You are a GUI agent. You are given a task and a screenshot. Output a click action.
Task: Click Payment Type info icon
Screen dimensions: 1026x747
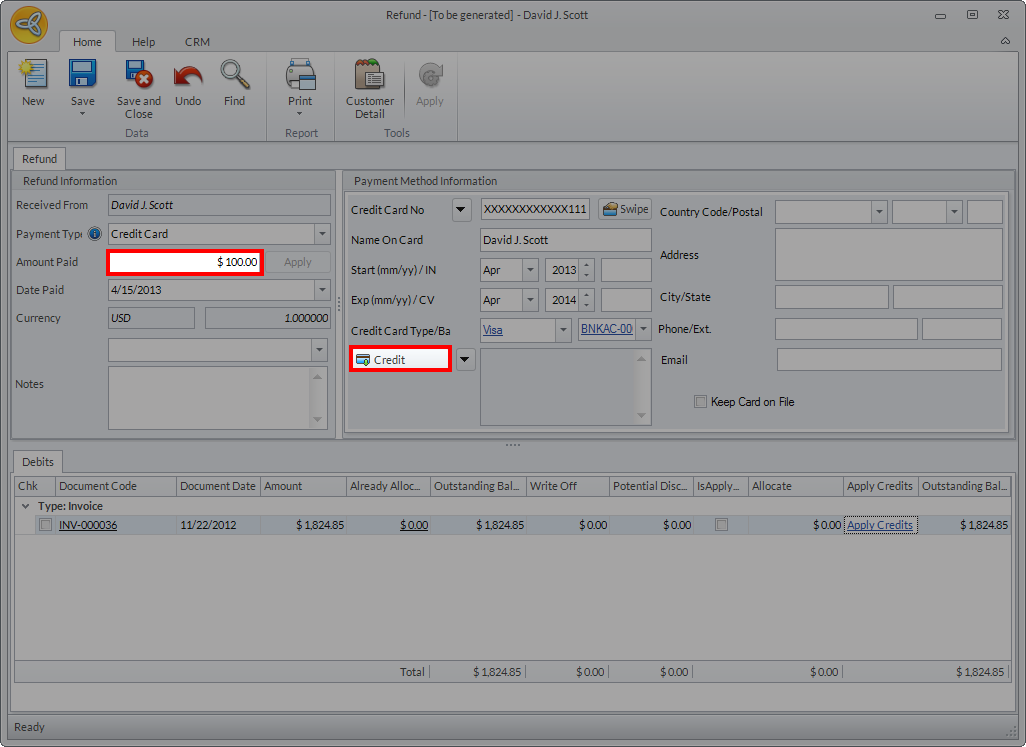pos(95,234)
